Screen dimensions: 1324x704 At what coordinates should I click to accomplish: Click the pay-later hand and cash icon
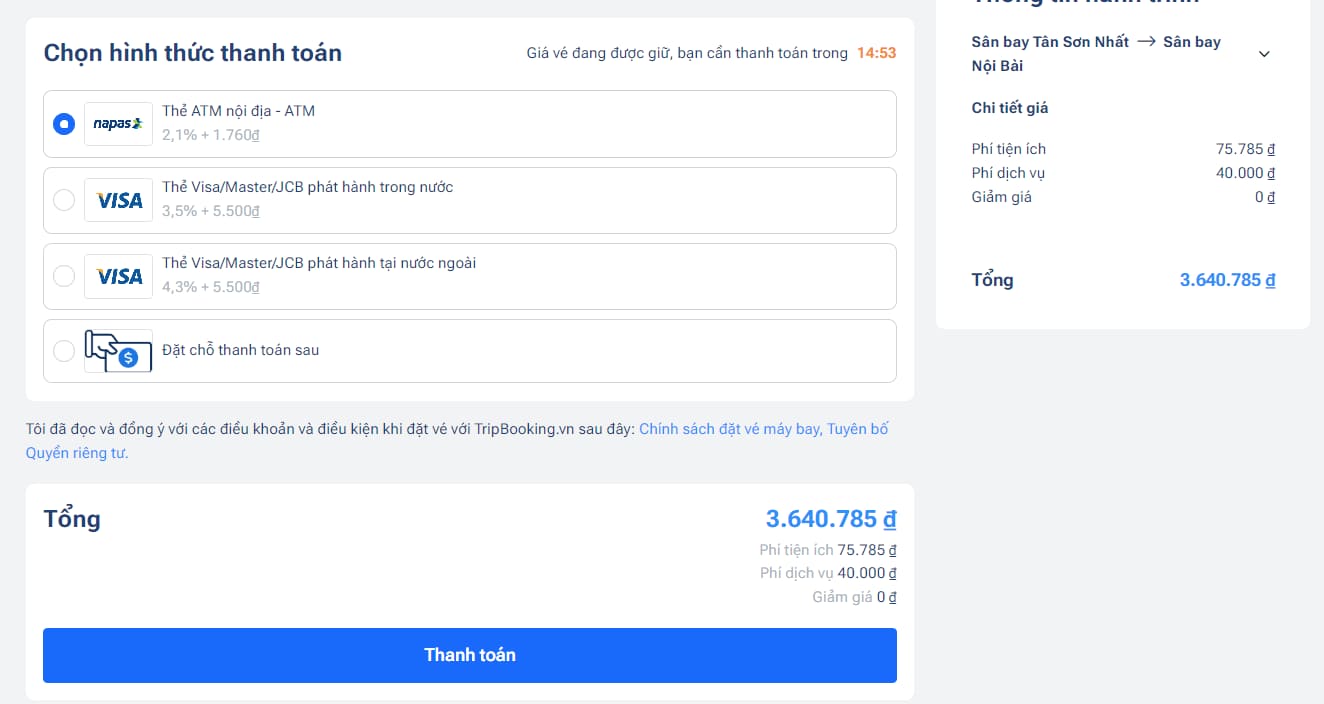point(118,351)
